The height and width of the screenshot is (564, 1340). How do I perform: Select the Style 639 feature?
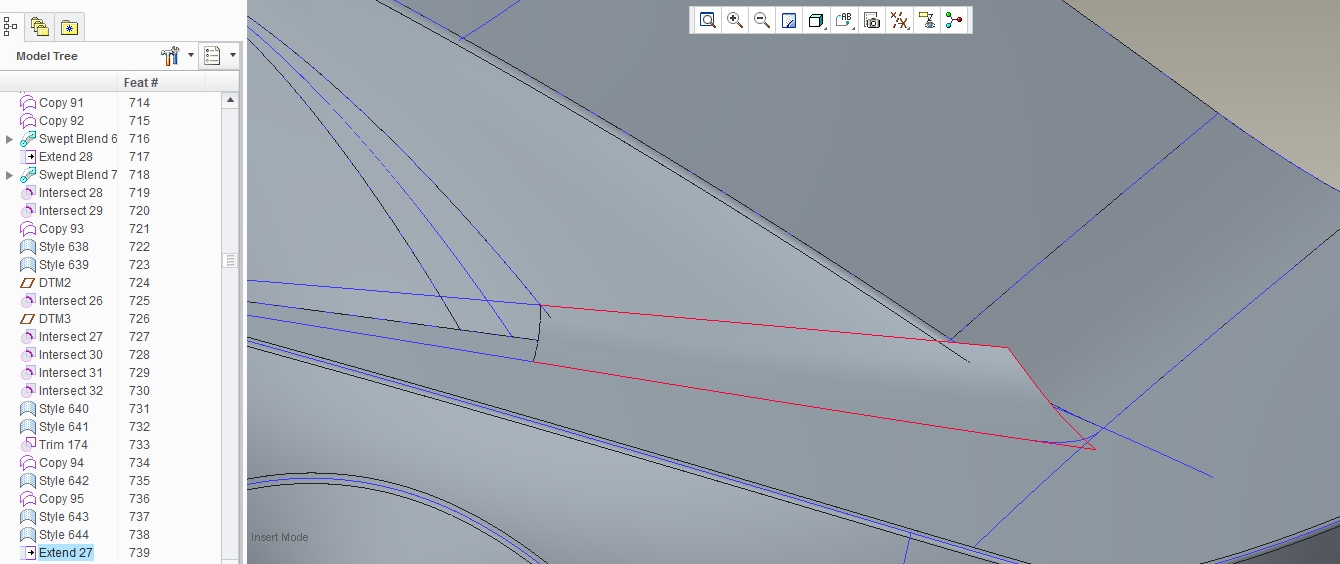point(63,265)
